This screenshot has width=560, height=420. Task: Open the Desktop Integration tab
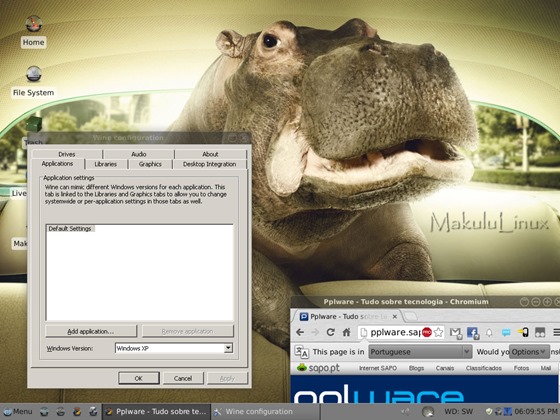(x=209, y=164)
